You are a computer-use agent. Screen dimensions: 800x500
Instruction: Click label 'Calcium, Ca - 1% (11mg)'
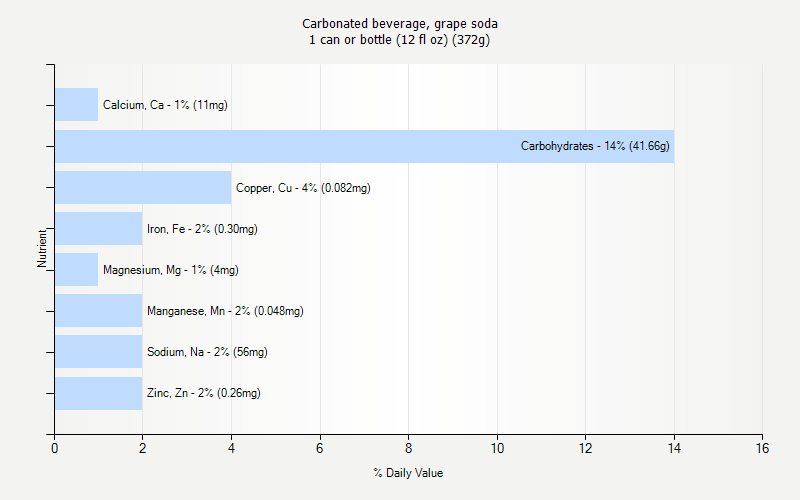click(165, 105)
